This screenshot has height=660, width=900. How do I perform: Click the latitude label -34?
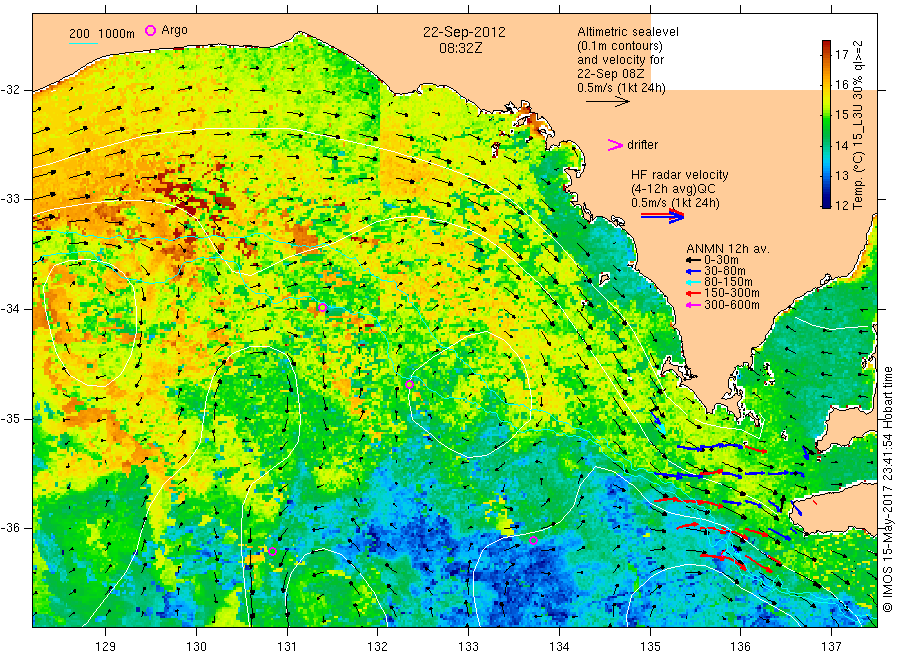tap(11, 309)
